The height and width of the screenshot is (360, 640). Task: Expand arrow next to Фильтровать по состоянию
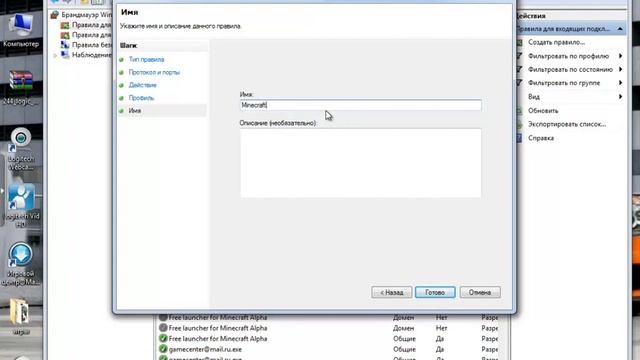620,69
